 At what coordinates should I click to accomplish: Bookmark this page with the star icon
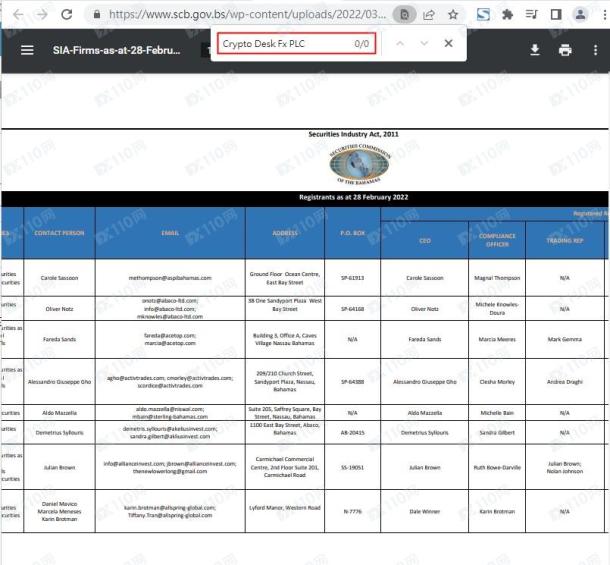click(x=453, y=15)
